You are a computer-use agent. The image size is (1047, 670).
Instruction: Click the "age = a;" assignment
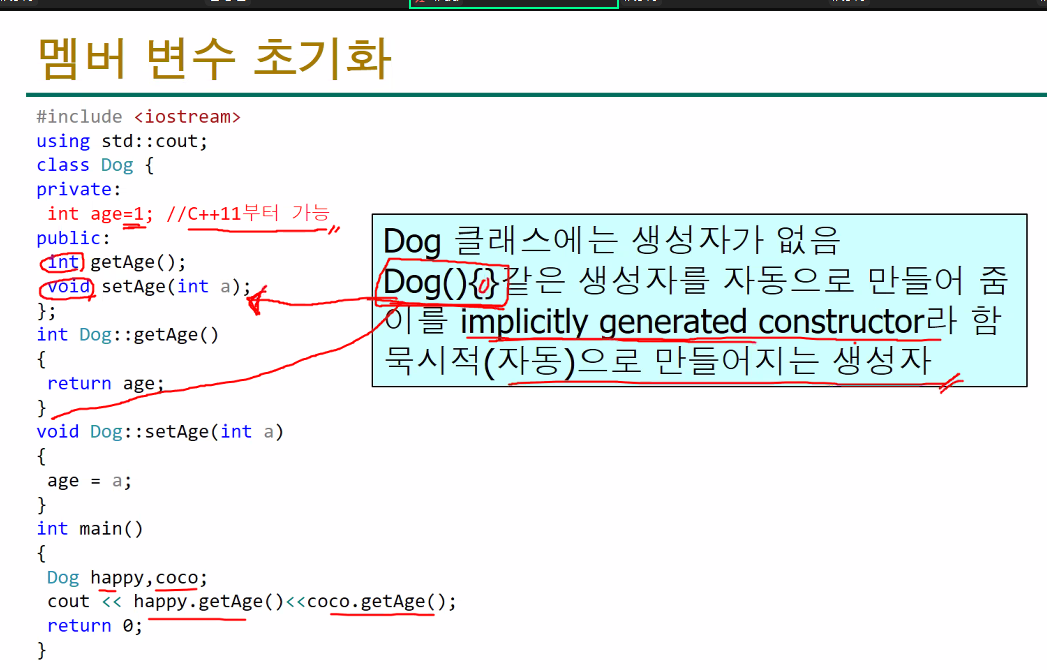click(x=89, y=481)
